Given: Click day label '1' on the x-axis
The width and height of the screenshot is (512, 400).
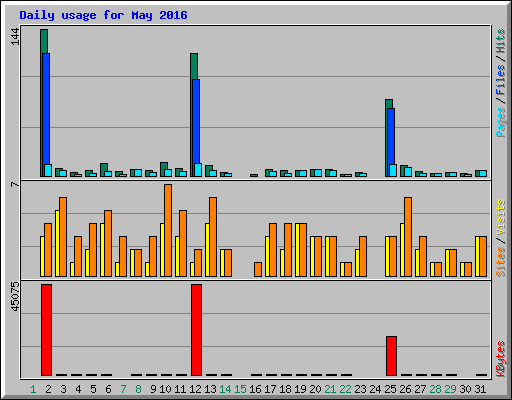Looking at the screenshot, I should click(33, 389).
